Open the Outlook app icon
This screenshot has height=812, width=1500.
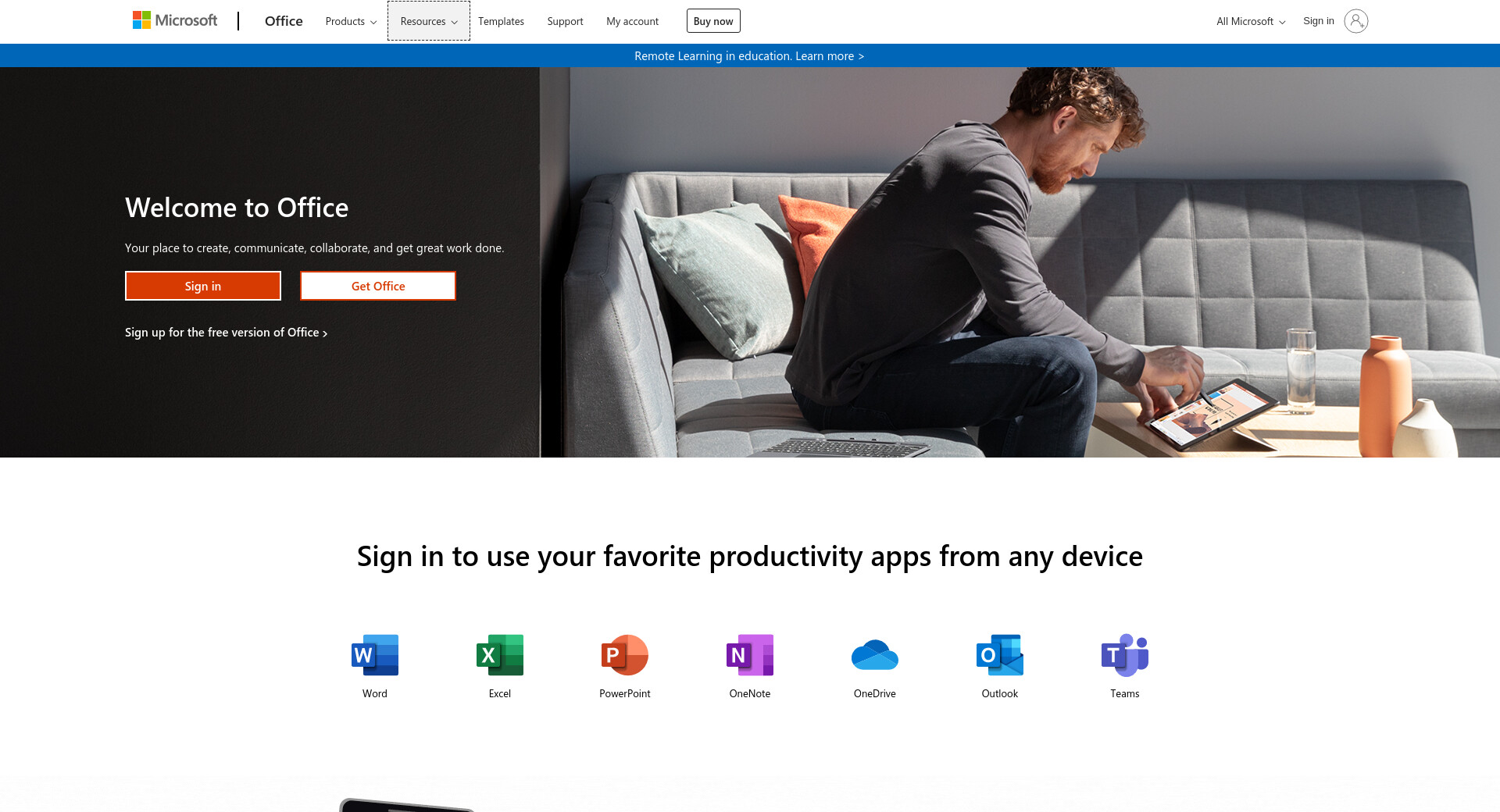[x=1000, y=655]
